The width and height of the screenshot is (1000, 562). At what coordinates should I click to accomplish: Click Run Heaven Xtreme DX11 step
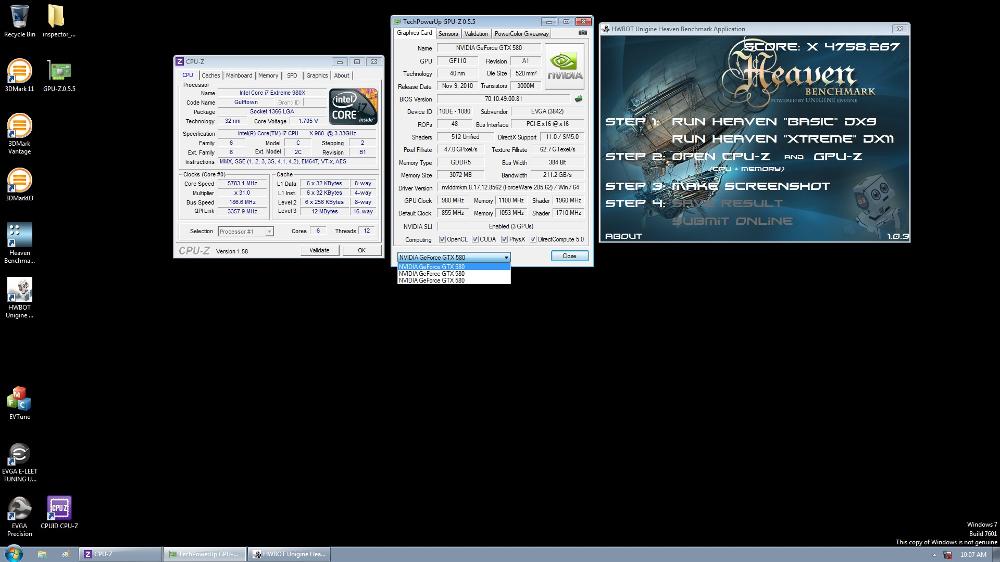coord(783,138)
